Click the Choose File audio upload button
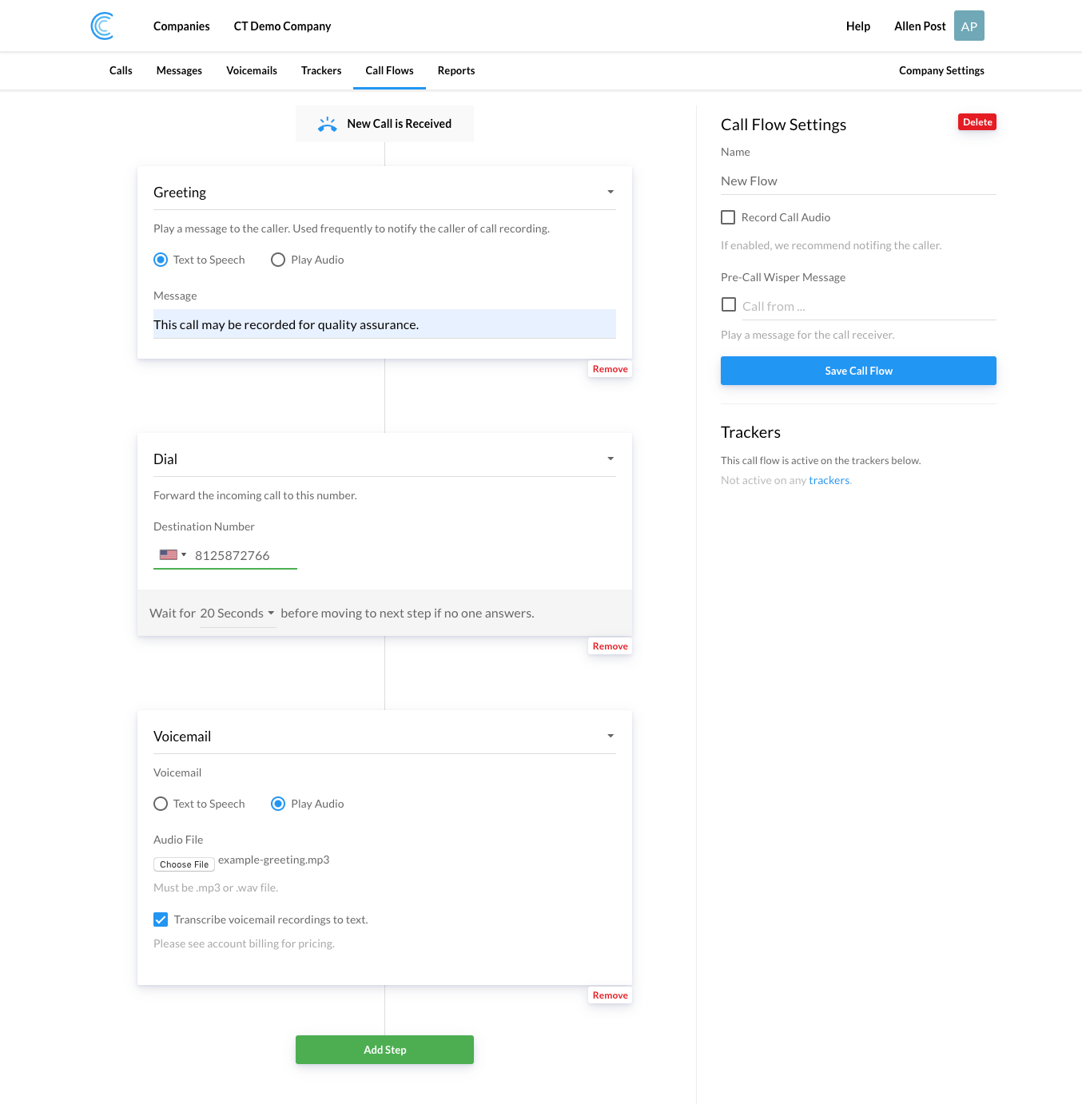 (x=184, y=864)
